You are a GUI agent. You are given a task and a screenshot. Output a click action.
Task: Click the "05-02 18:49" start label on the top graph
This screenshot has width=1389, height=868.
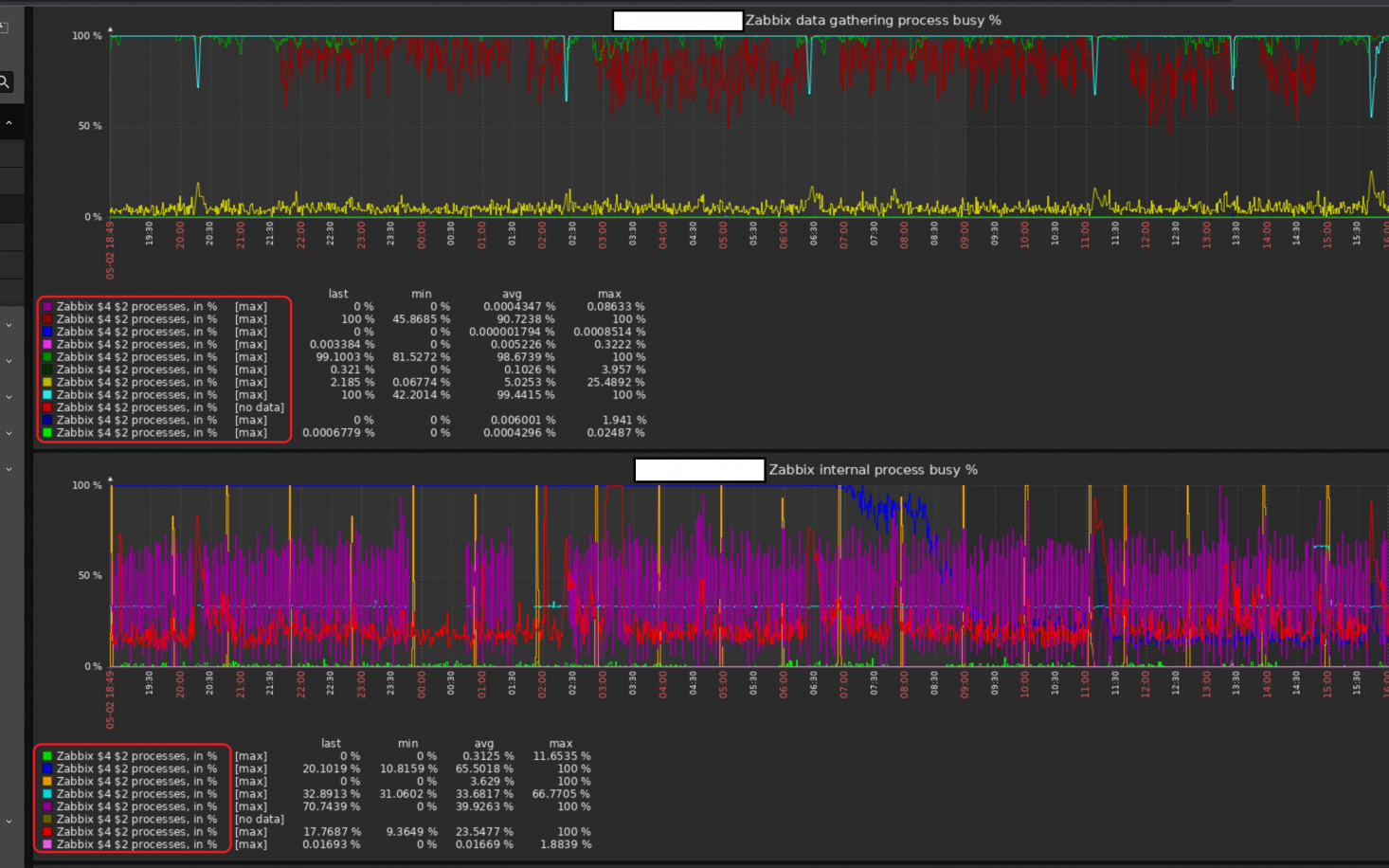110,250
